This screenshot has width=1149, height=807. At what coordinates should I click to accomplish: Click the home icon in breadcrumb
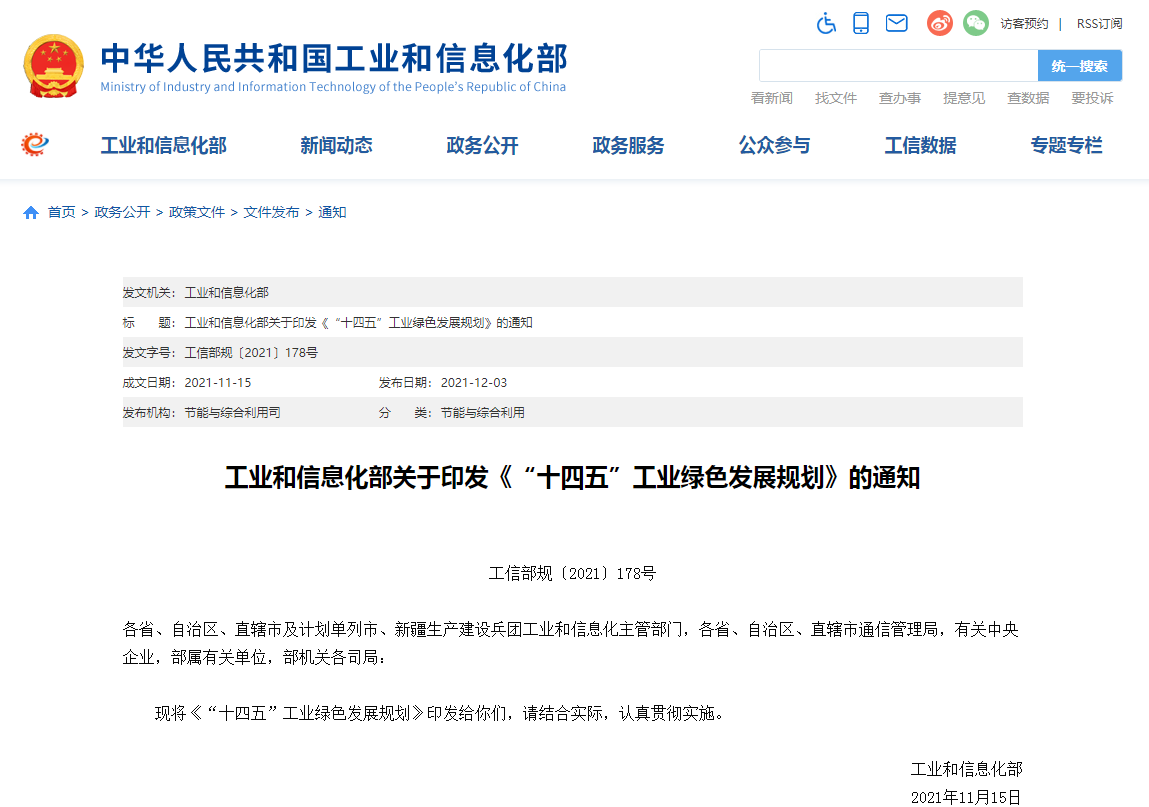(x=31, y=213)
